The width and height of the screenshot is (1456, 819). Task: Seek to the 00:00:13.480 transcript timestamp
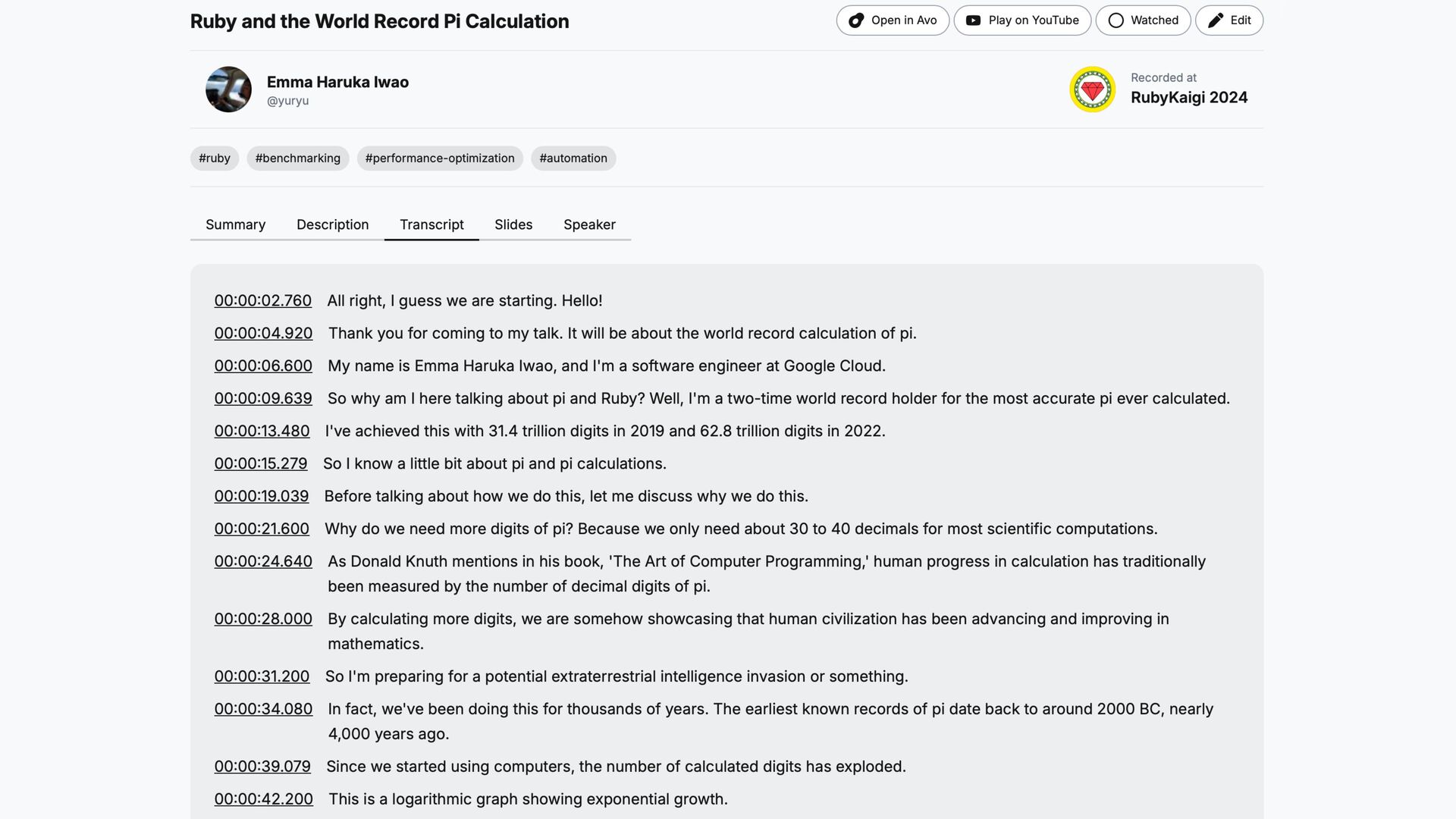(262, 431)
